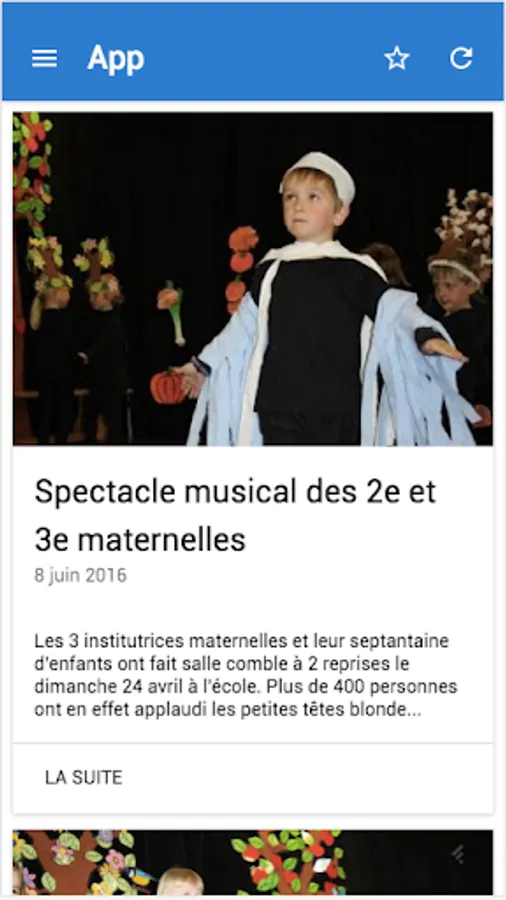
Task: Click empty footer area beside LA SUITE
Action: tap(310, 778)
